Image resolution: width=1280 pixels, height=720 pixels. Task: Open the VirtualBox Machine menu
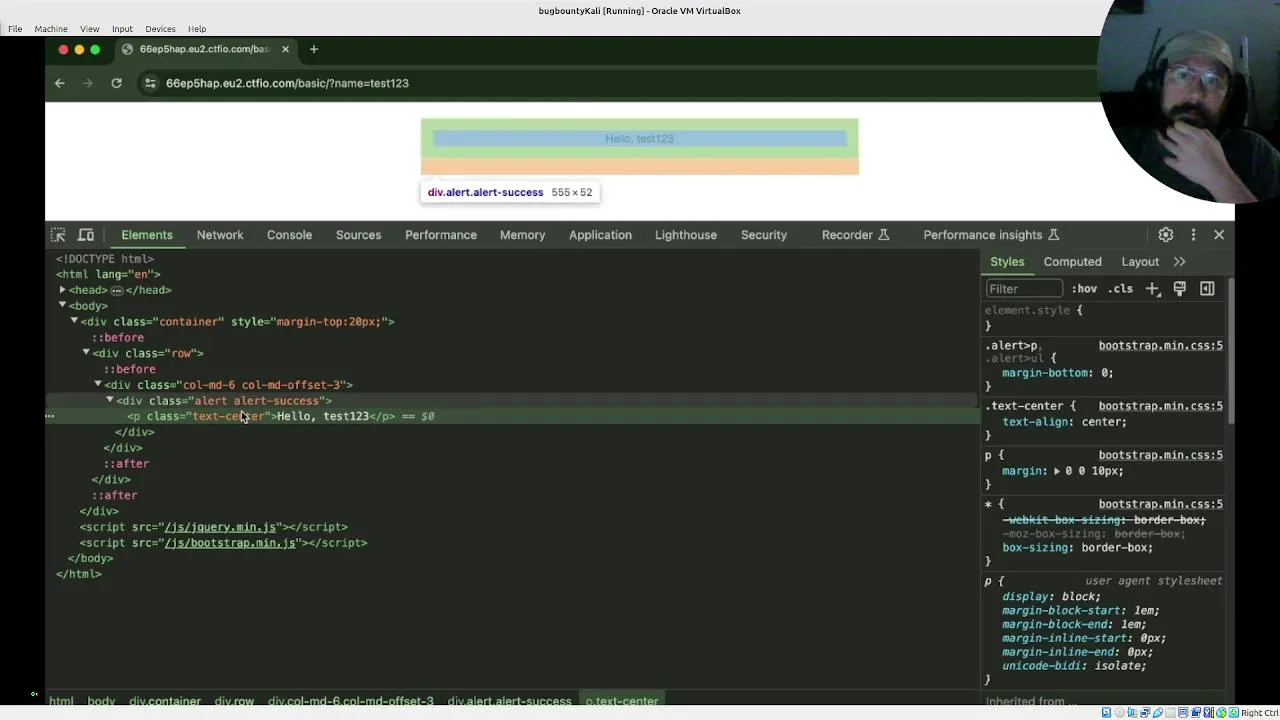[51, 29]
